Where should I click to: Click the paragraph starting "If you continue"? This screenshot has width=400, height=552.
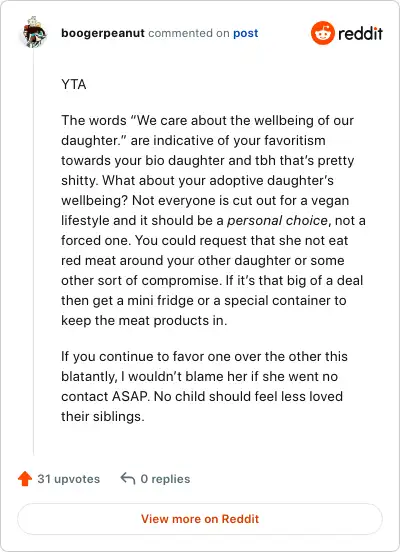coord(204,386)
